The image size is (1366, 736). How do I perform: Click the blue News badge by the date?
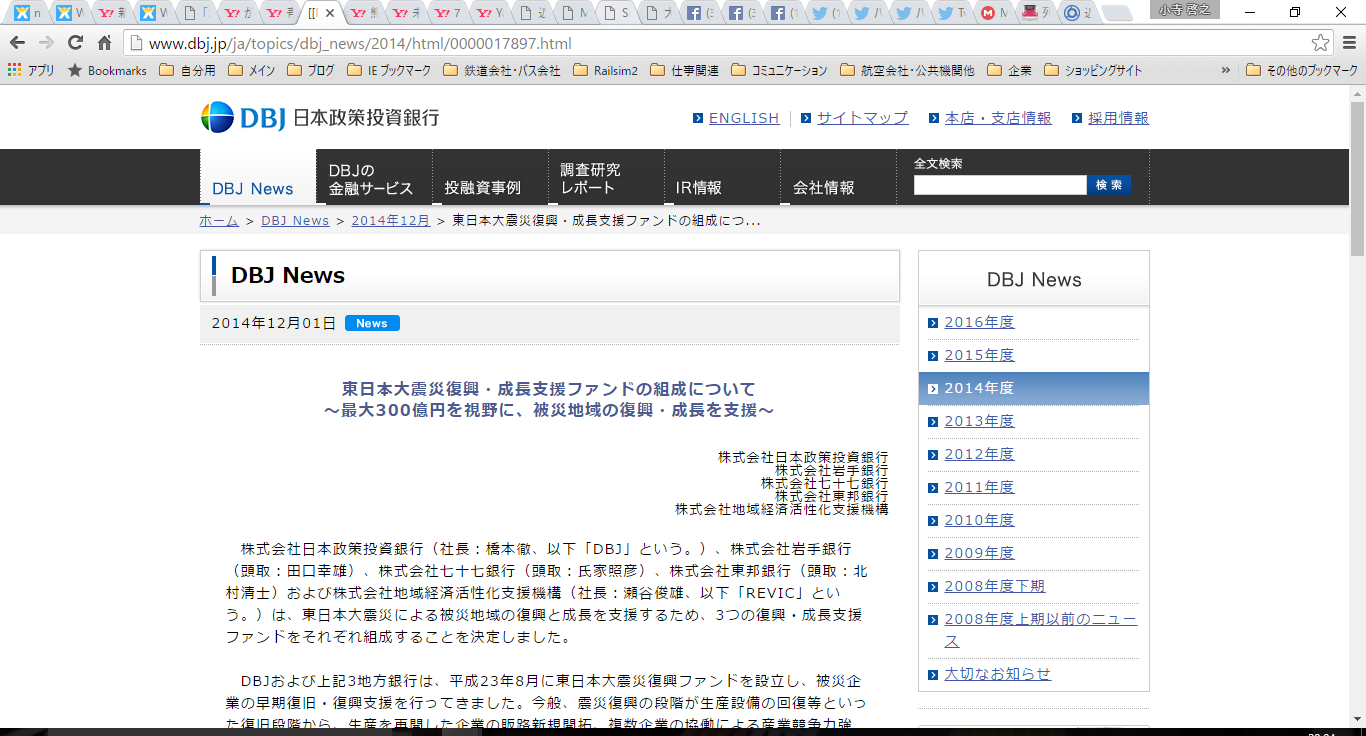(372, 323)
